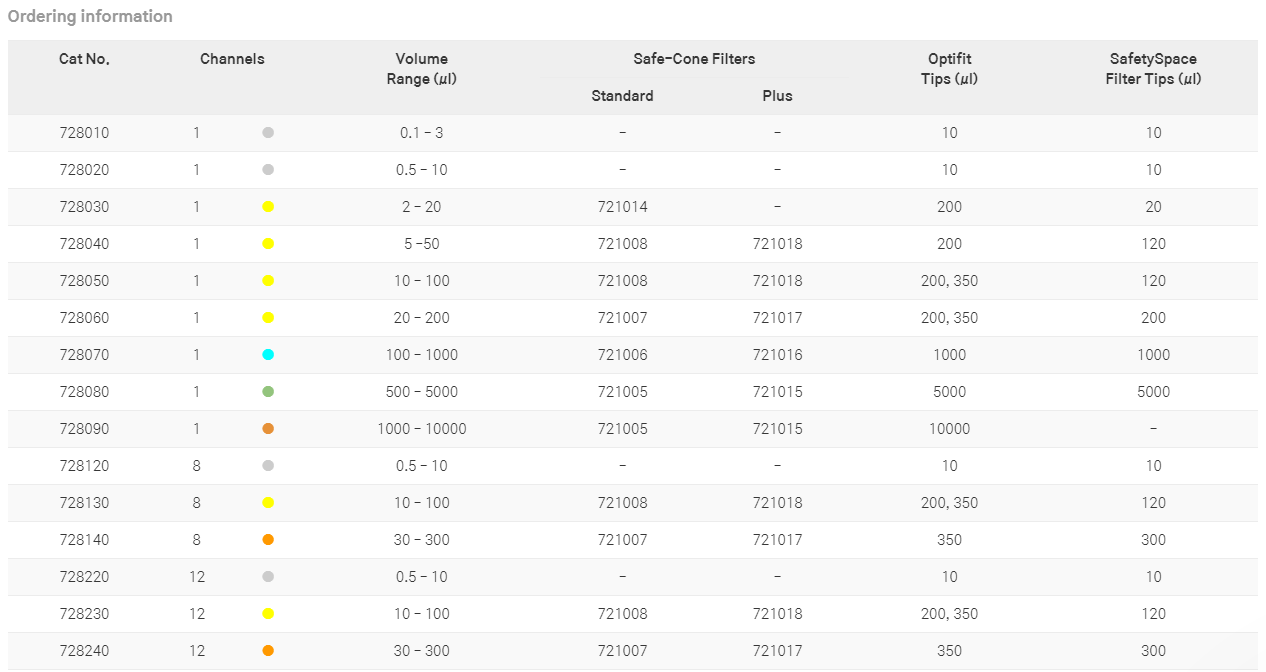Click the gray dot in row 728220
This screenshot has width=1266, height=672.
tap(268, 576)
